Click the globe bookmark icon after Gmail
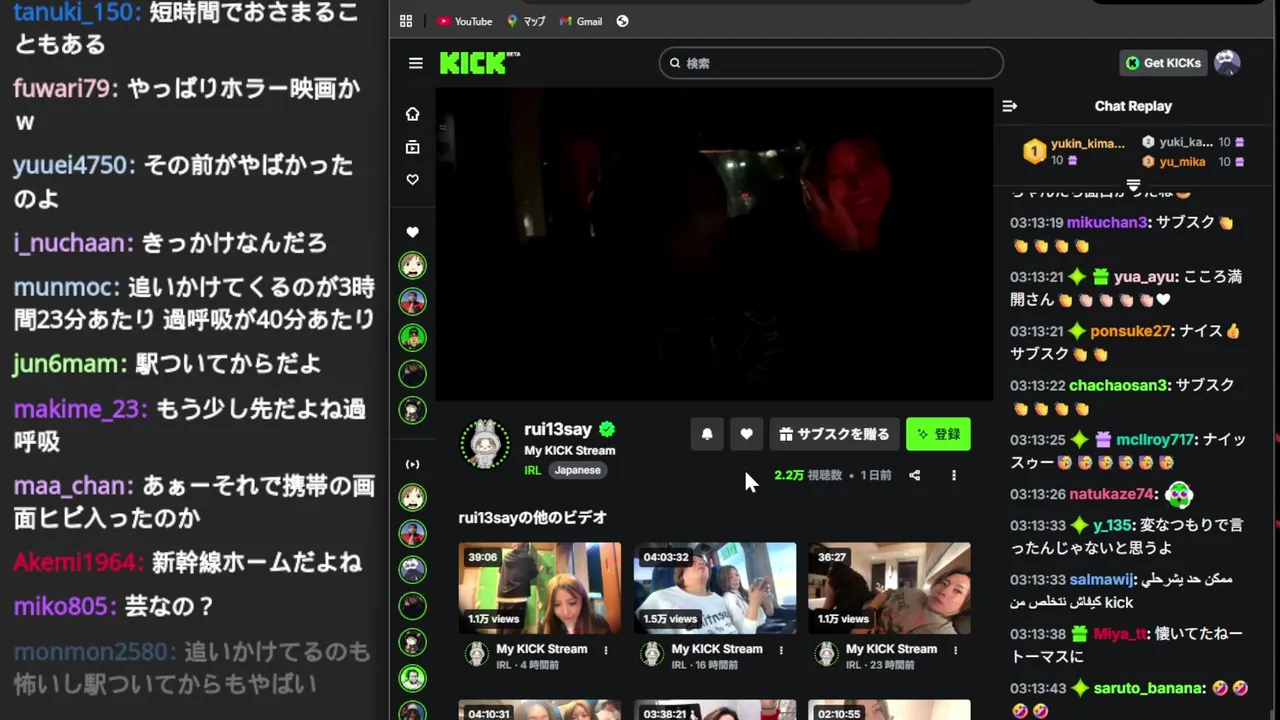The height and width of the screenshot is (720, 1280). pyautogui.click(x=622, y=21)
